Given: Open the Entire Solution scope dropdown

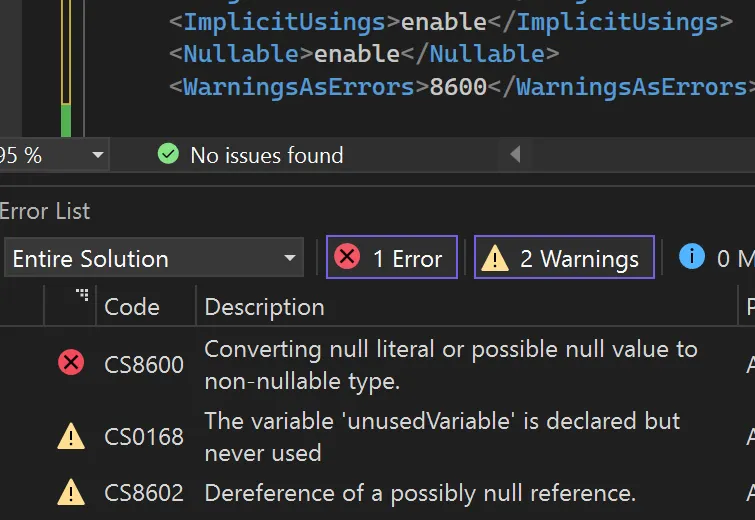Looking at the screenshot, I should click(154, 258).
